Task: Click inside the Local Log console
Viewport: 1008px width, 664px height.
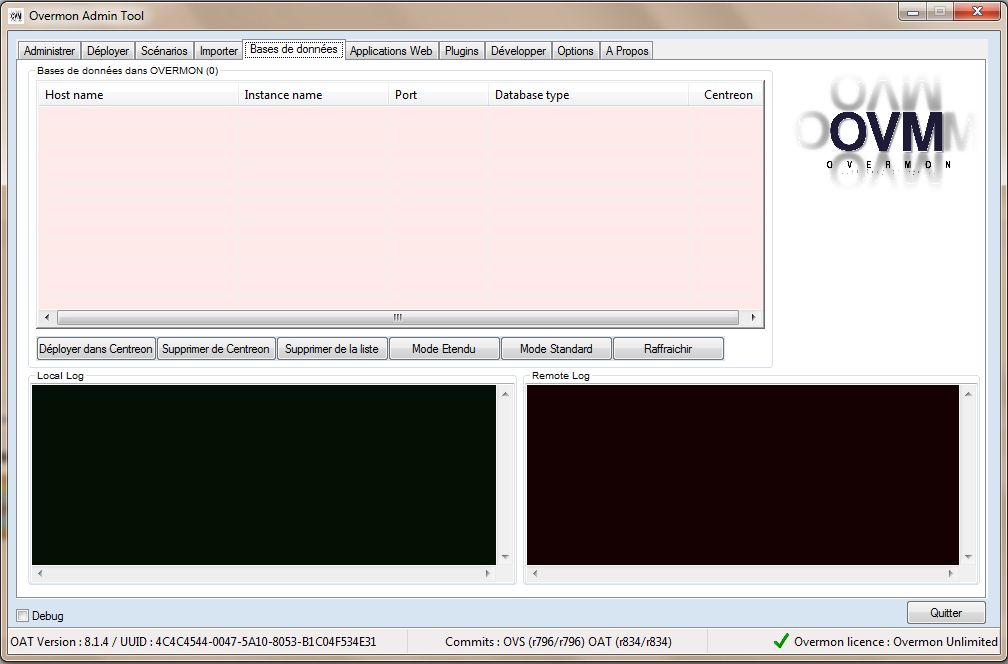Action: pyautogui.click(x=264, y=475)
